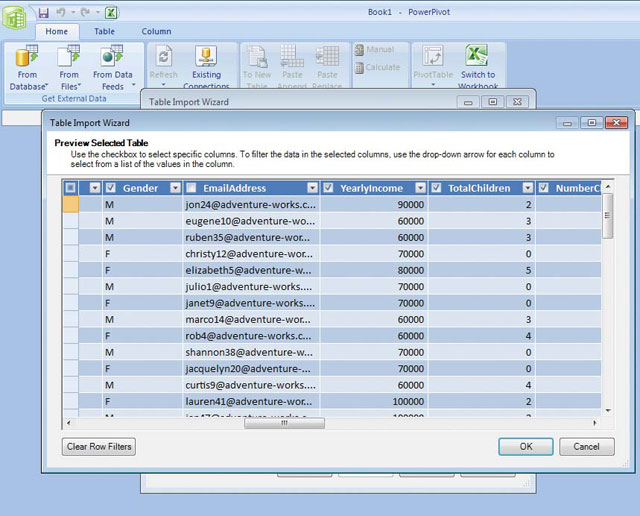Open the From Database import menu
This screenshot has width=640, height=516.
coord(28,68)
